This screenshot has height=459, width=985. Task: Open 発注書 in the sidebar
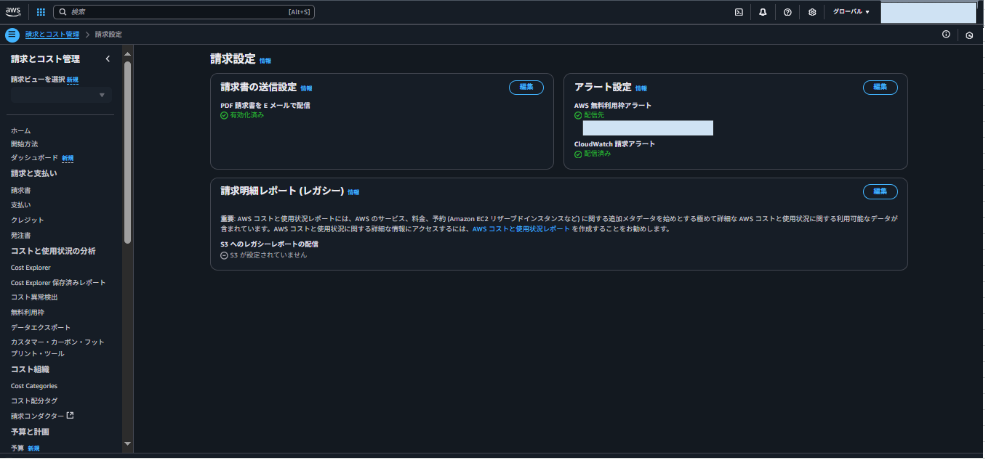[21, 235]
